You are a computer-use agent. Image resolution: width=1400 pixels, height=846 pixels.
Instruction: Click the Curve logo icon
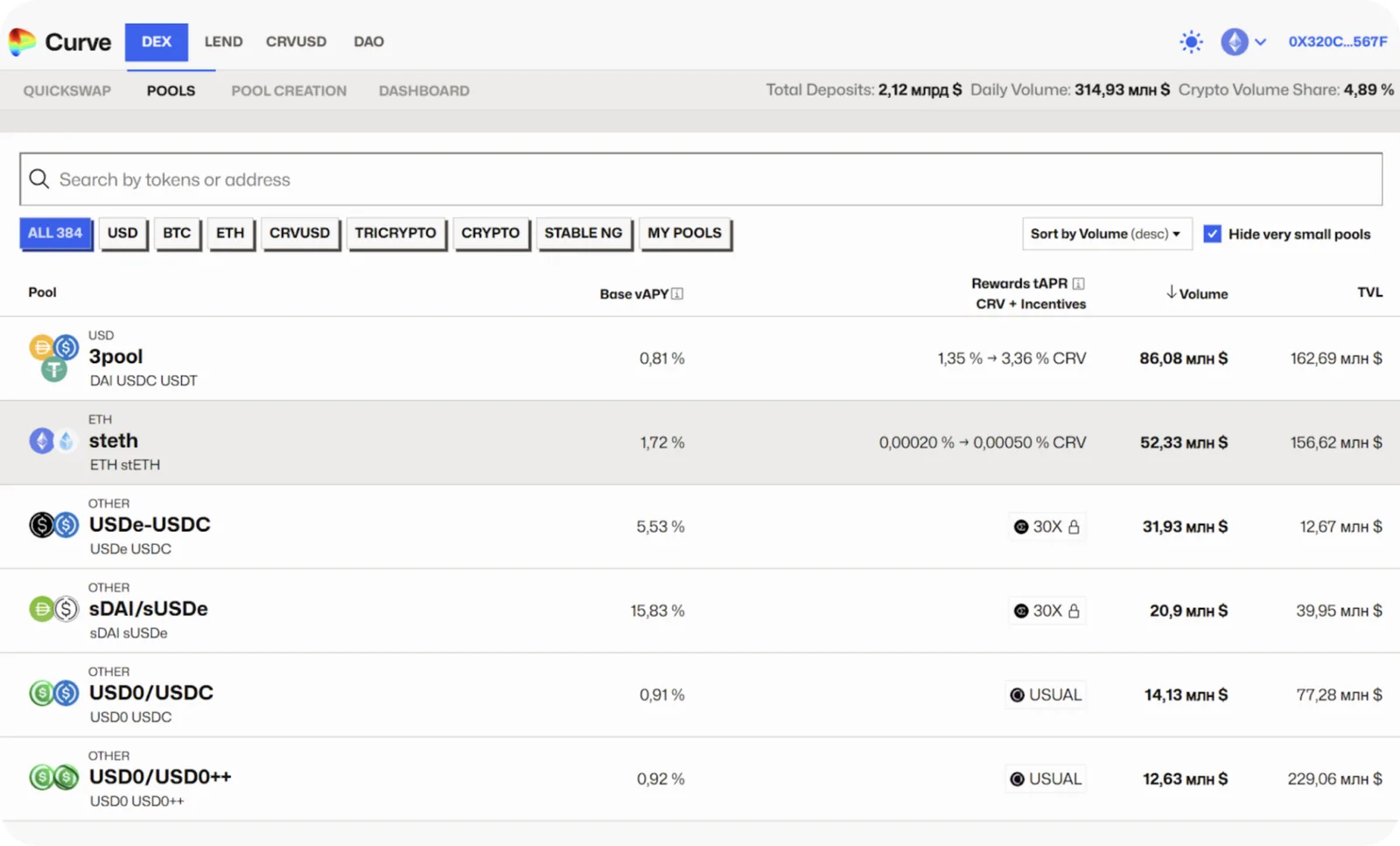click(x=22, y=41)
